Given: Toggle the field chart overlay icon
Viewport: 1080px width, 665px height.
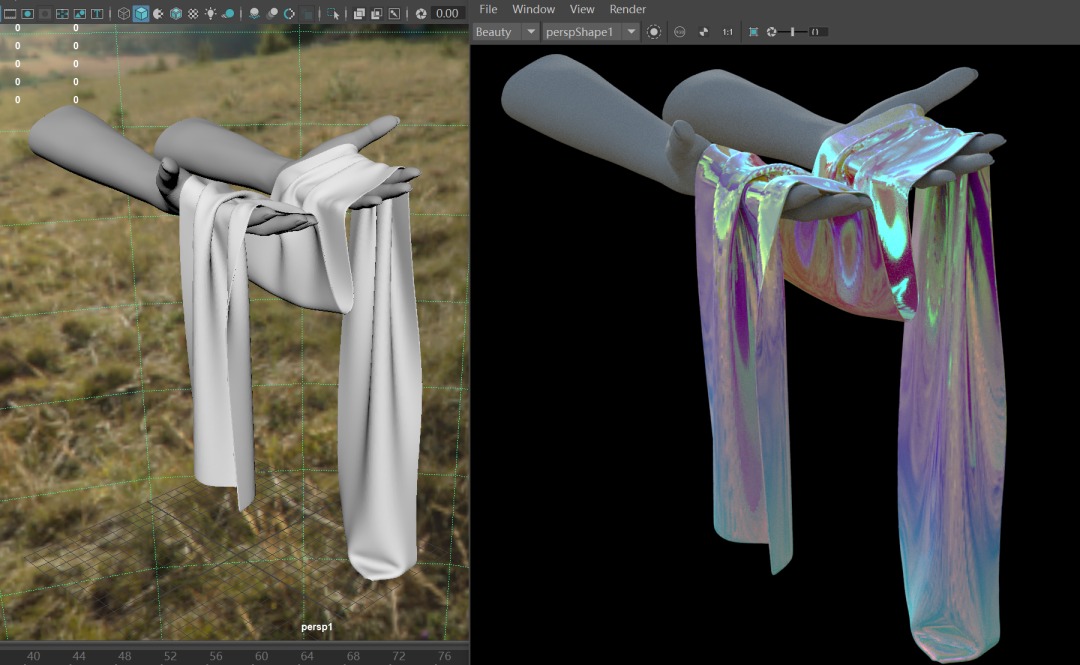Looking at the screenshot, I should (x=63, y=13).
